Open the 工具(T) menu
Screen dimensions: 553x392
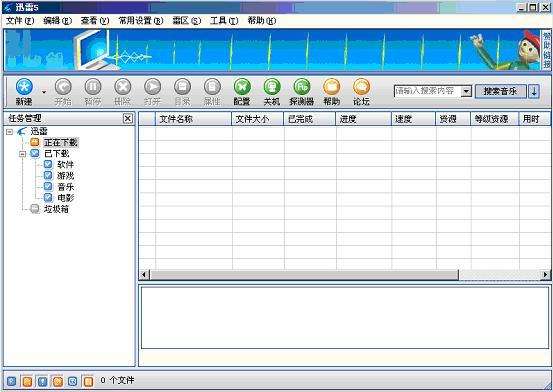pyautogui.click(x=224, y=21)
